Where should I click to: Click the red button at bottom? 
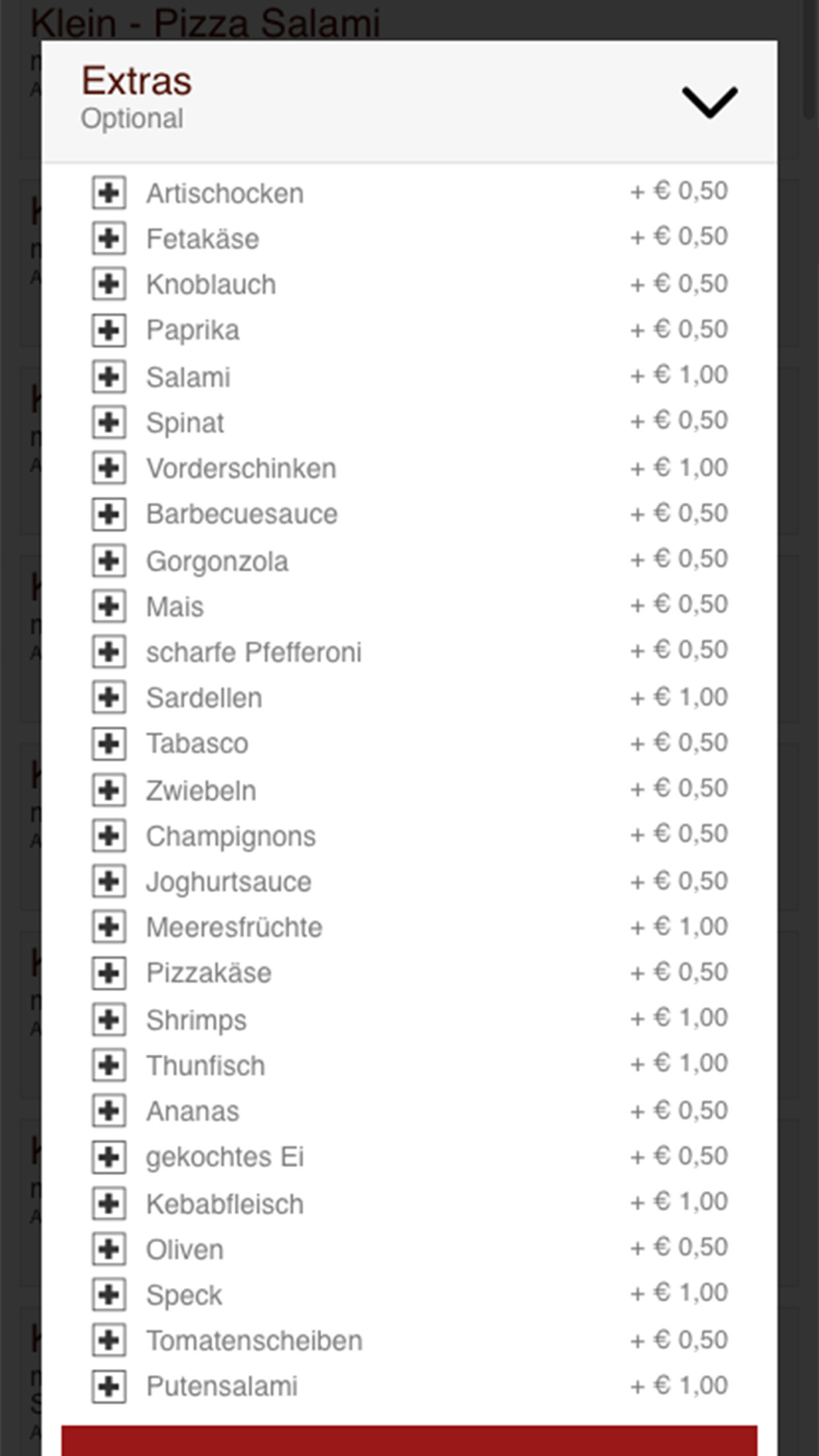click(x=409, y=1440)
